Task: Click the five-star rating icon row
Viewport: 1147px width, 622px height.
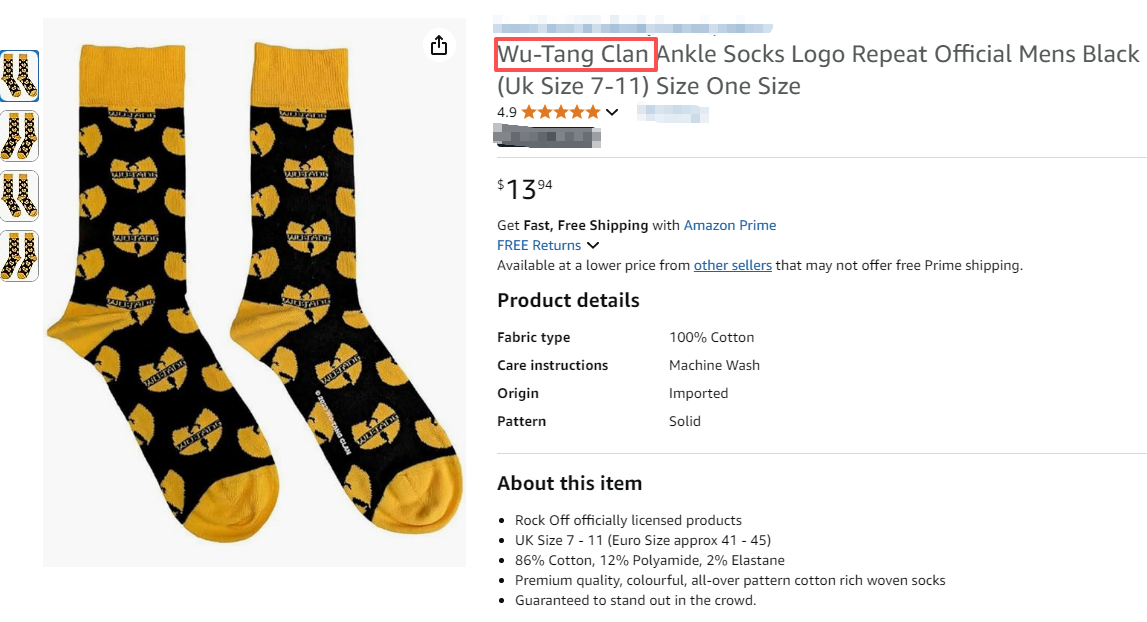Action: click(x=562, y=111)
